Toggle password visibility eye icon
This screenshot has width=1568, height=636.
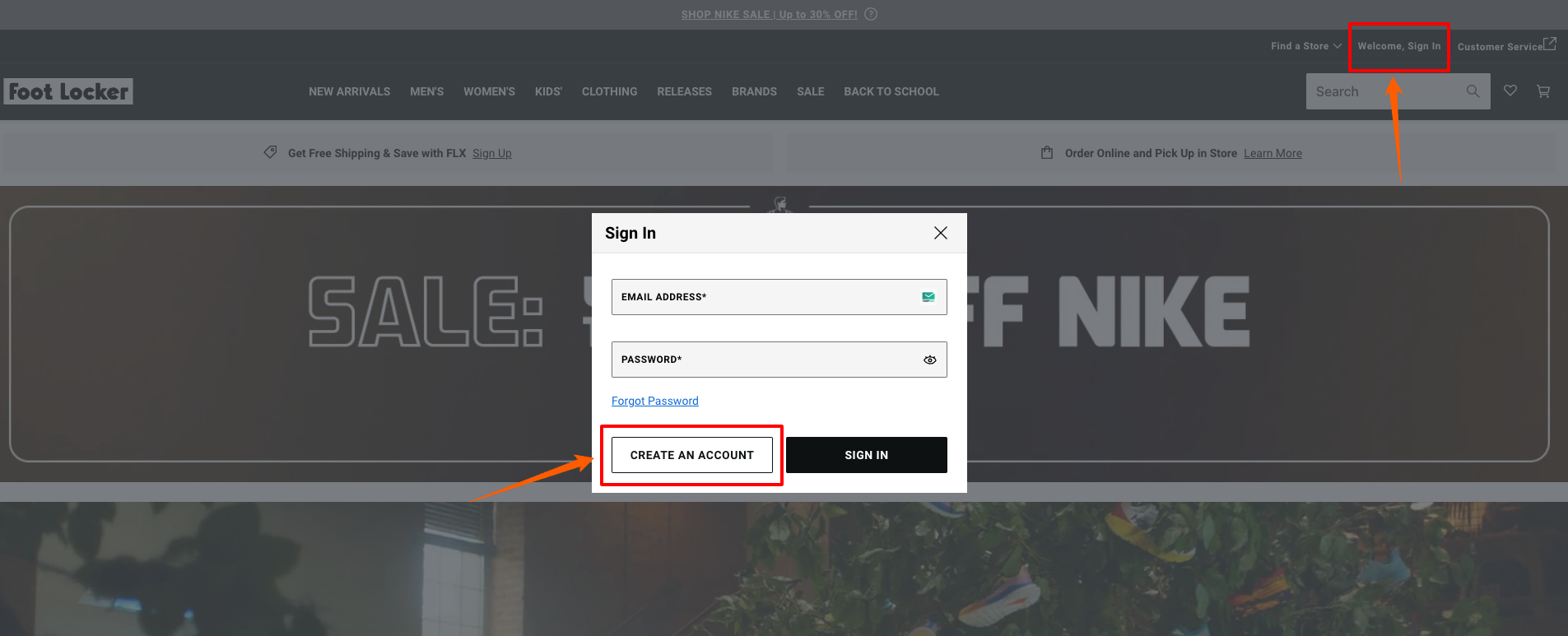point(930,360)
